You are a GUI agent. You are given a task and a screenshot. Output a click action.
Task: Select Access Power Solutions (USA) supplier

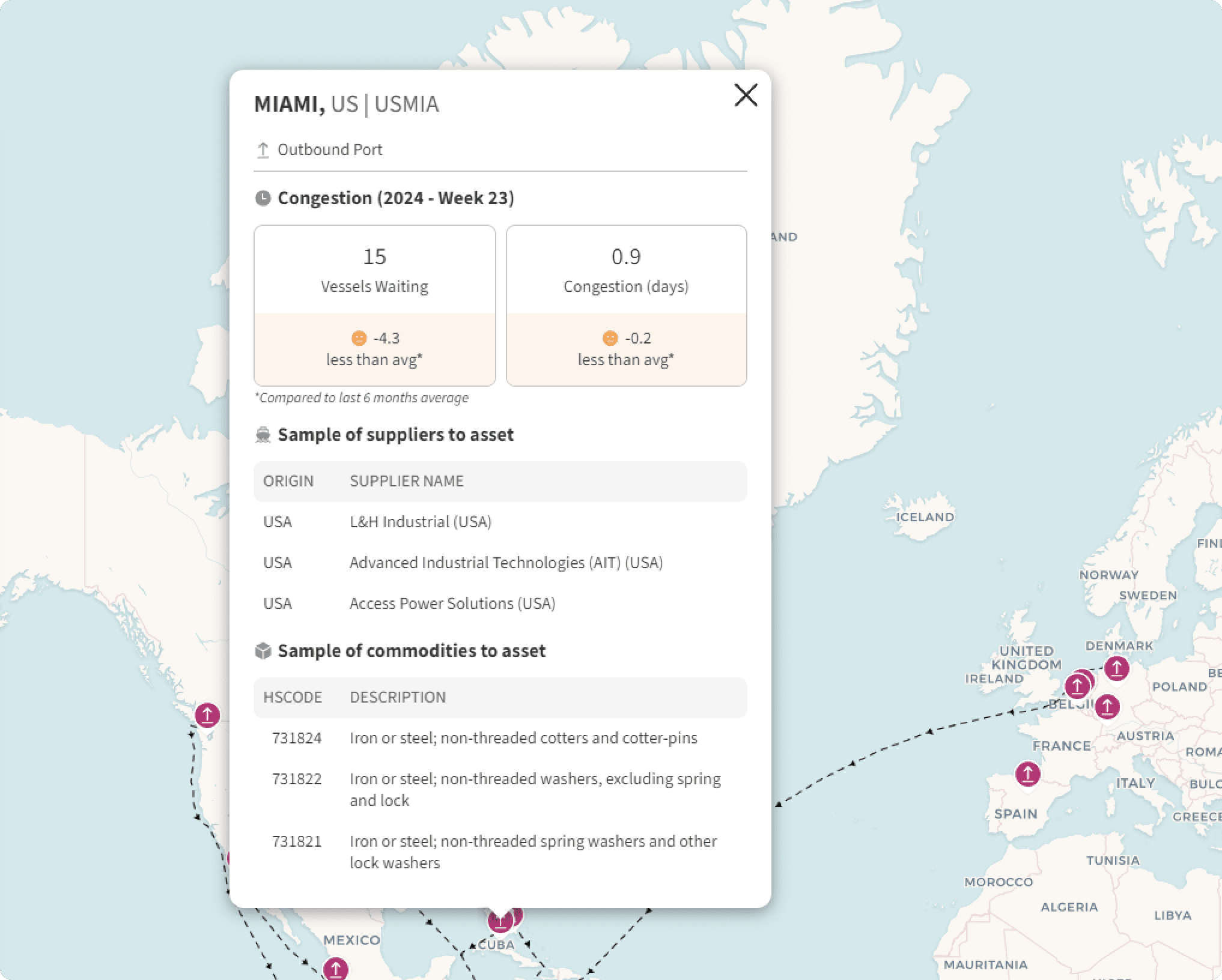pos(452,603)
